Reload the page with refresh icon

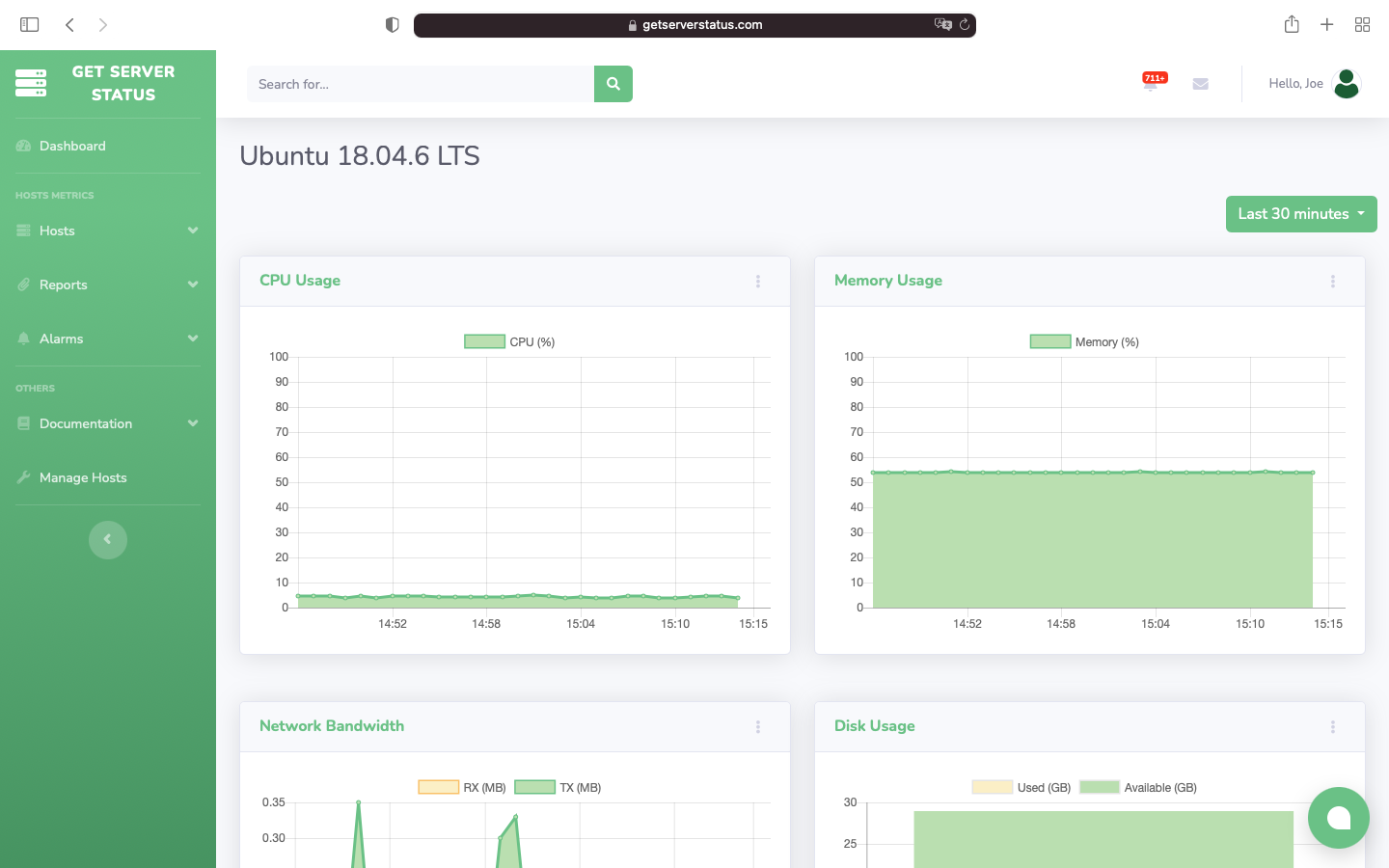[x=965, y=25]
